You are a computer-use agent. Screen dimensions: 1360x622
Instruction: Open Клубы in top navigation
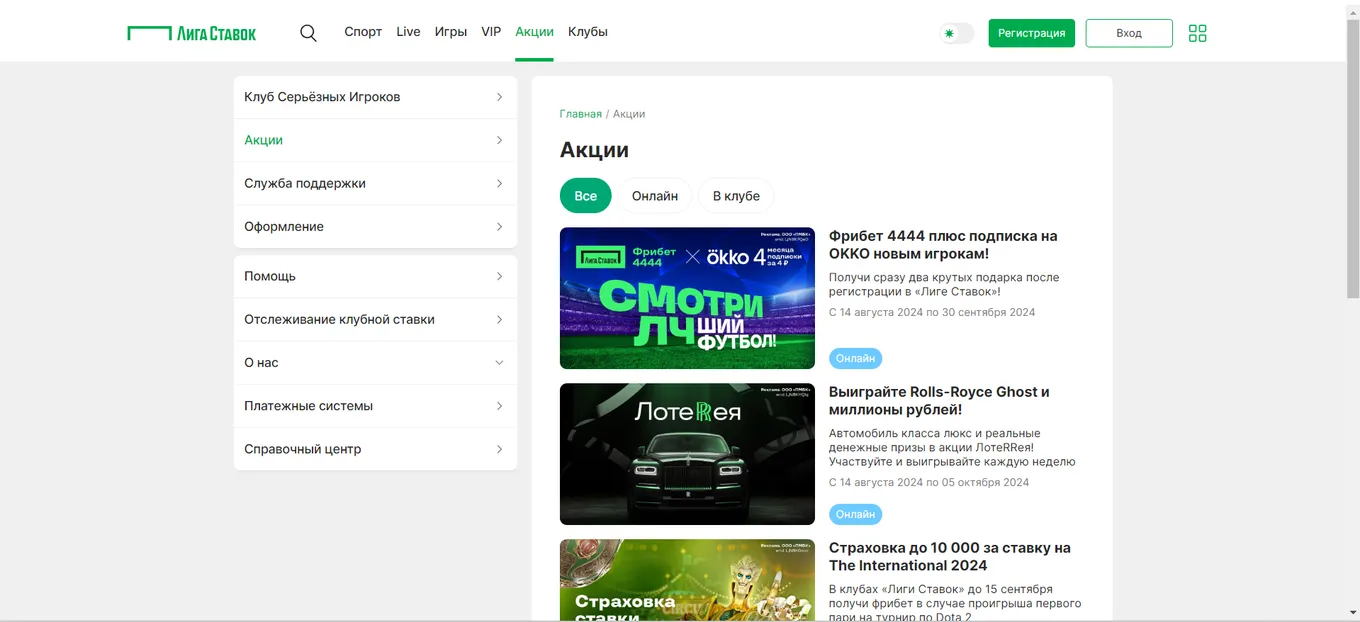[588, 32]
